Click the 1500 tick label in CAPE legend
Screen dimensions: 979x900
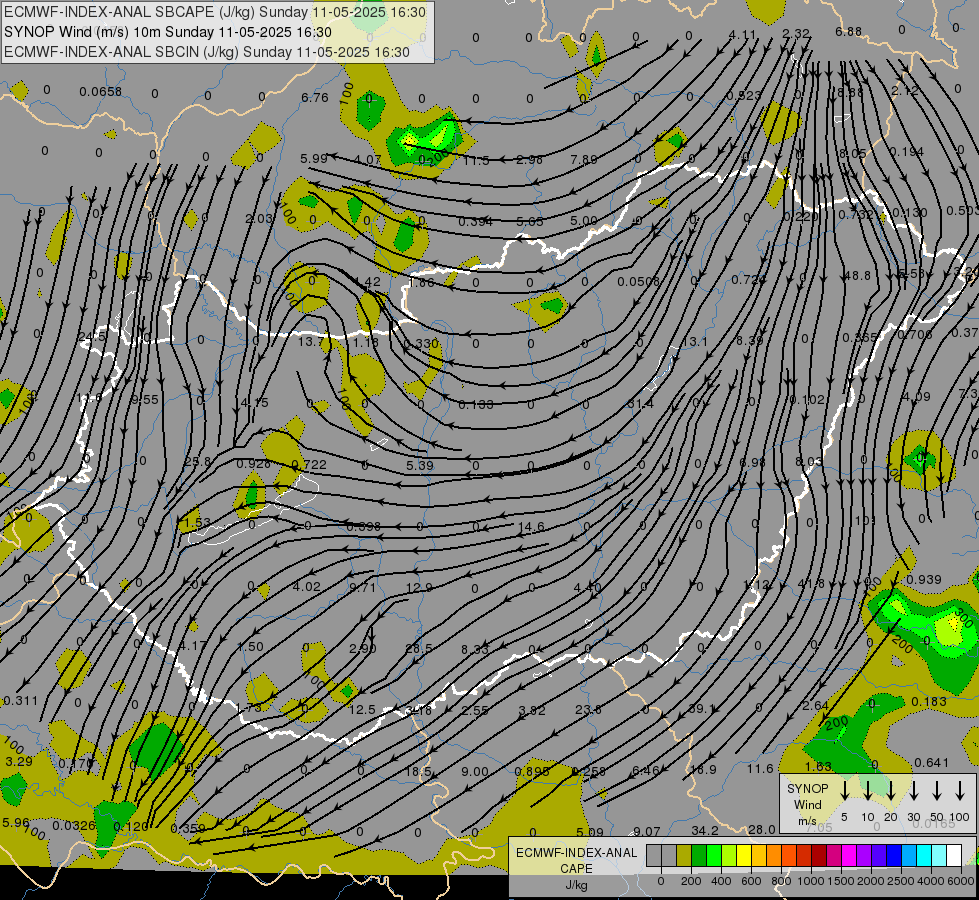840,881
